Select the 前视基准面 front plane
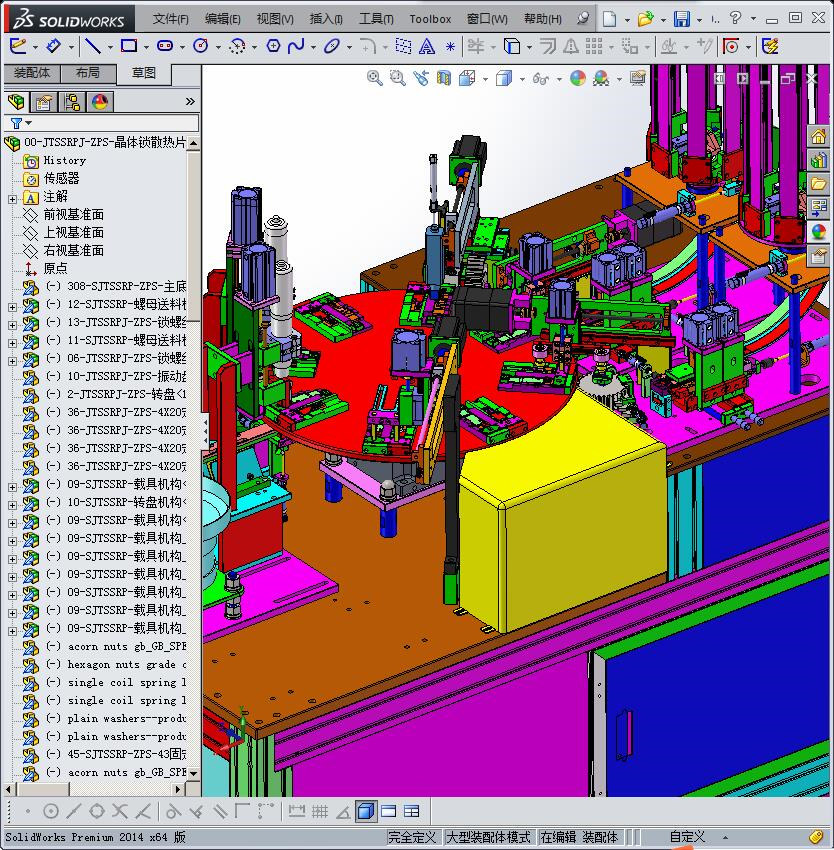 [73, 215]
